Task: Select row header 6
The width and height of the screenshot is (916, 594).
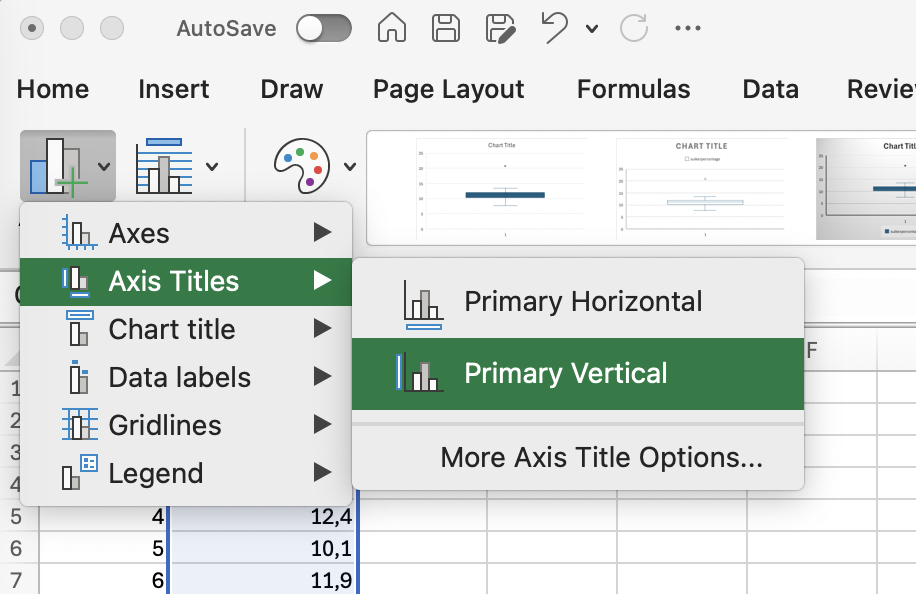Action: 16,548
